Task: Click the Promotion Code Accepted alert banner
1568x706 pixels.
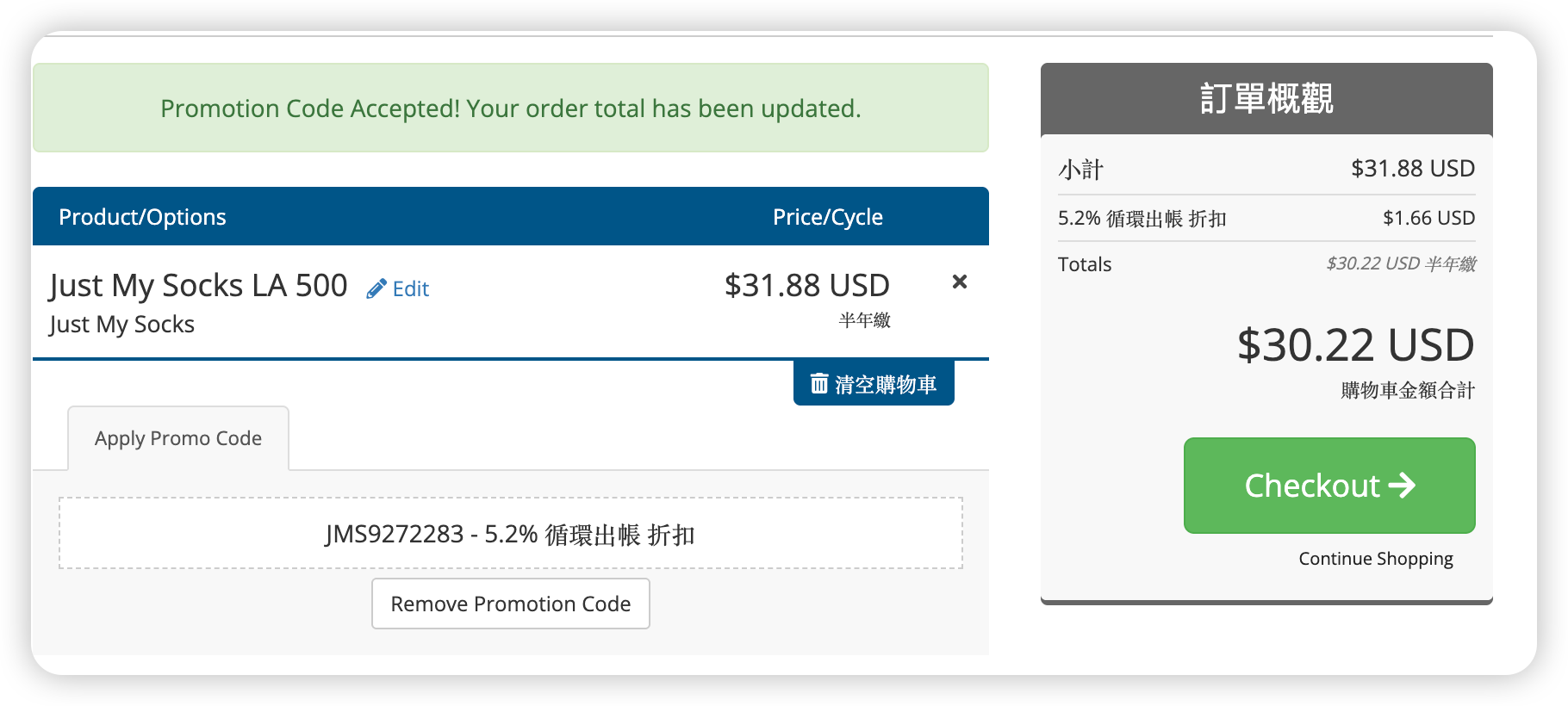Action: 510,108
